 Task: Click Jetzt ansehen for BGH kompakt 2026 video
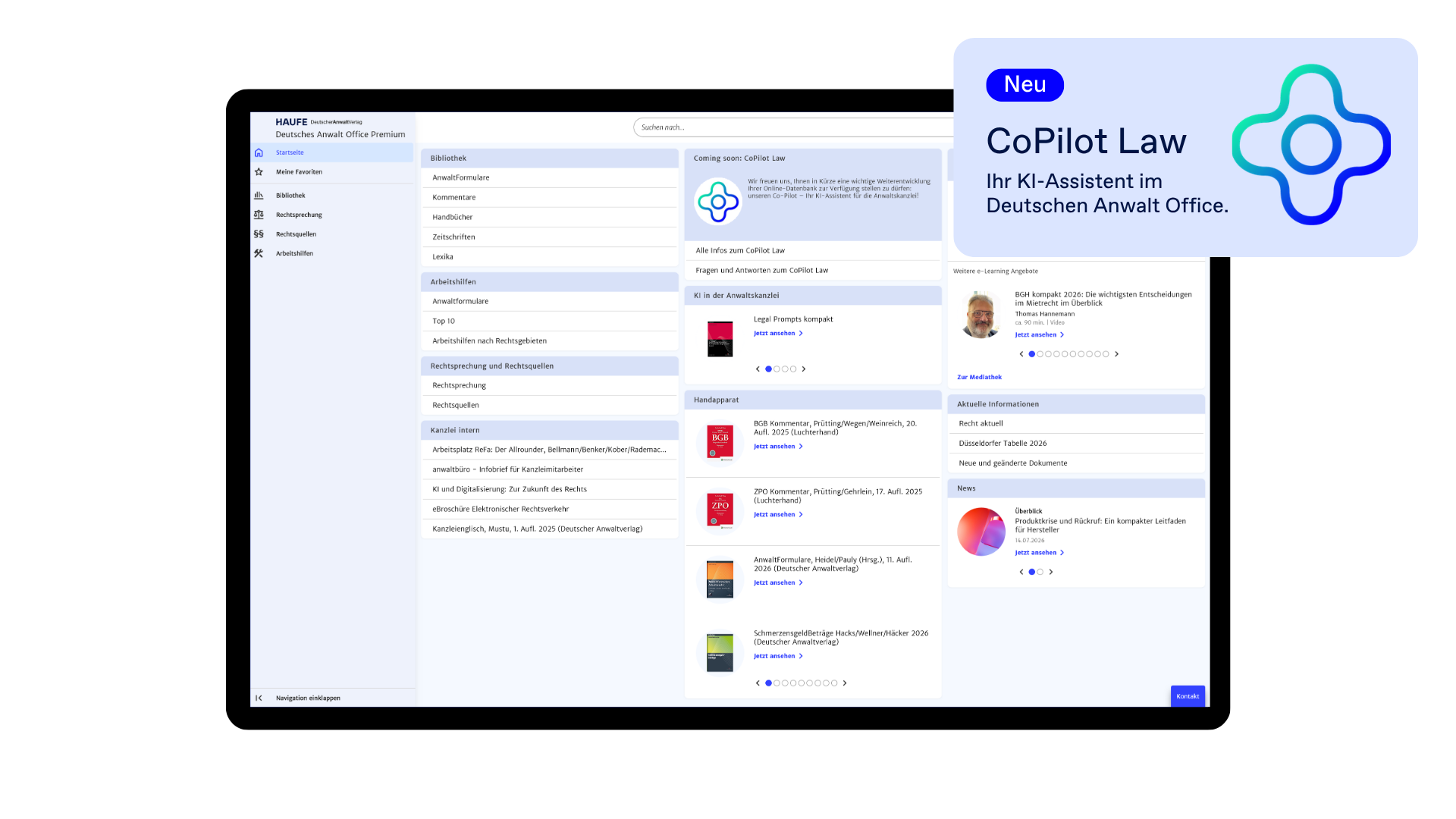(x=1040, y=335)
